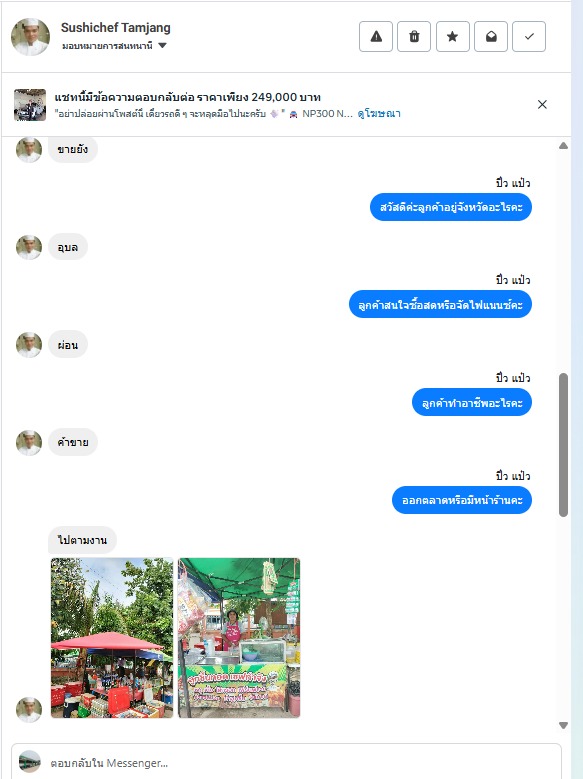The height and width of the screenshot is (779, 583).
Task: Open the ดูโฆษณา link
Action: tap(379, 114)
